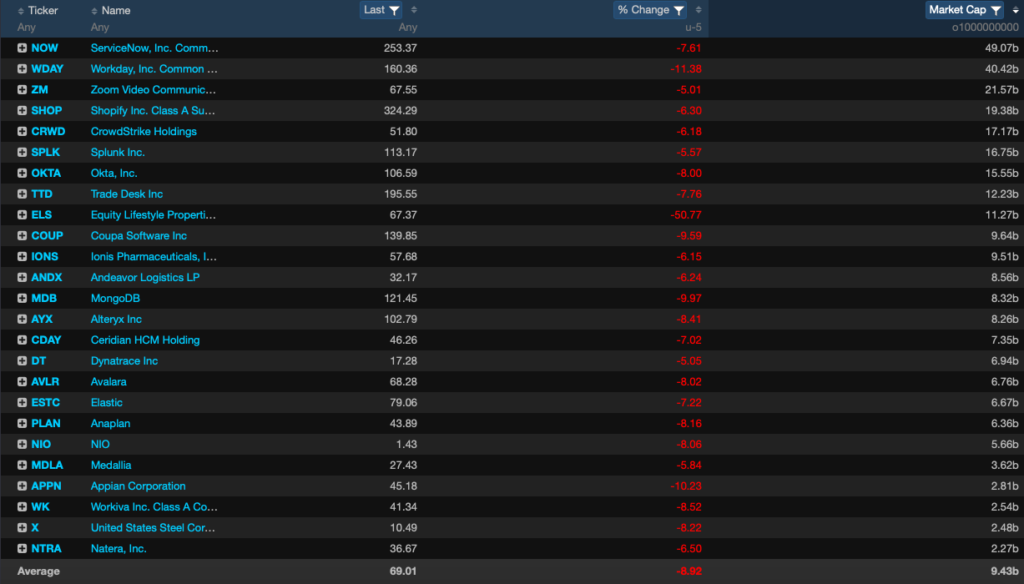The height and width of the screenshot is (584, 1024).
Task: Click plus icon beside CDAY
Action: click(22, 340)
